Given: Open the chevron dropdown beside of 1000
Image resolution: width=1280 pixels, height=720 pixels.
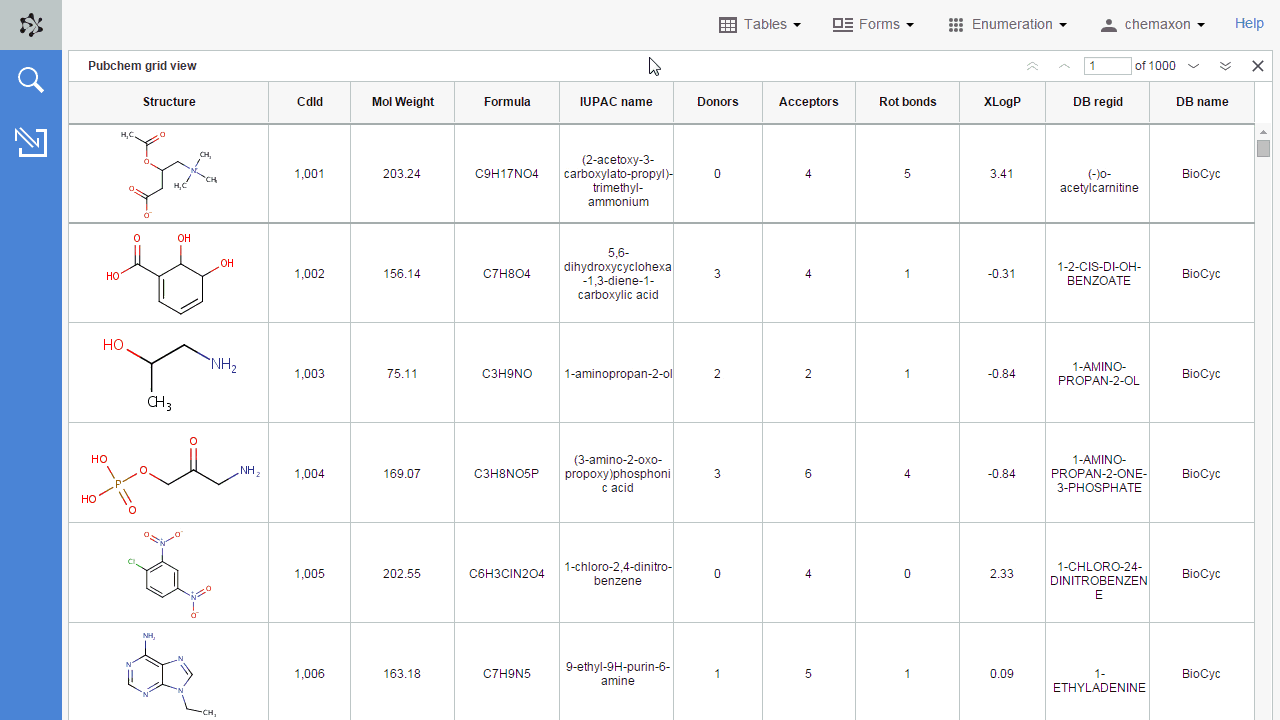Looking at the screenshot, I should (x=1193, y=66).
